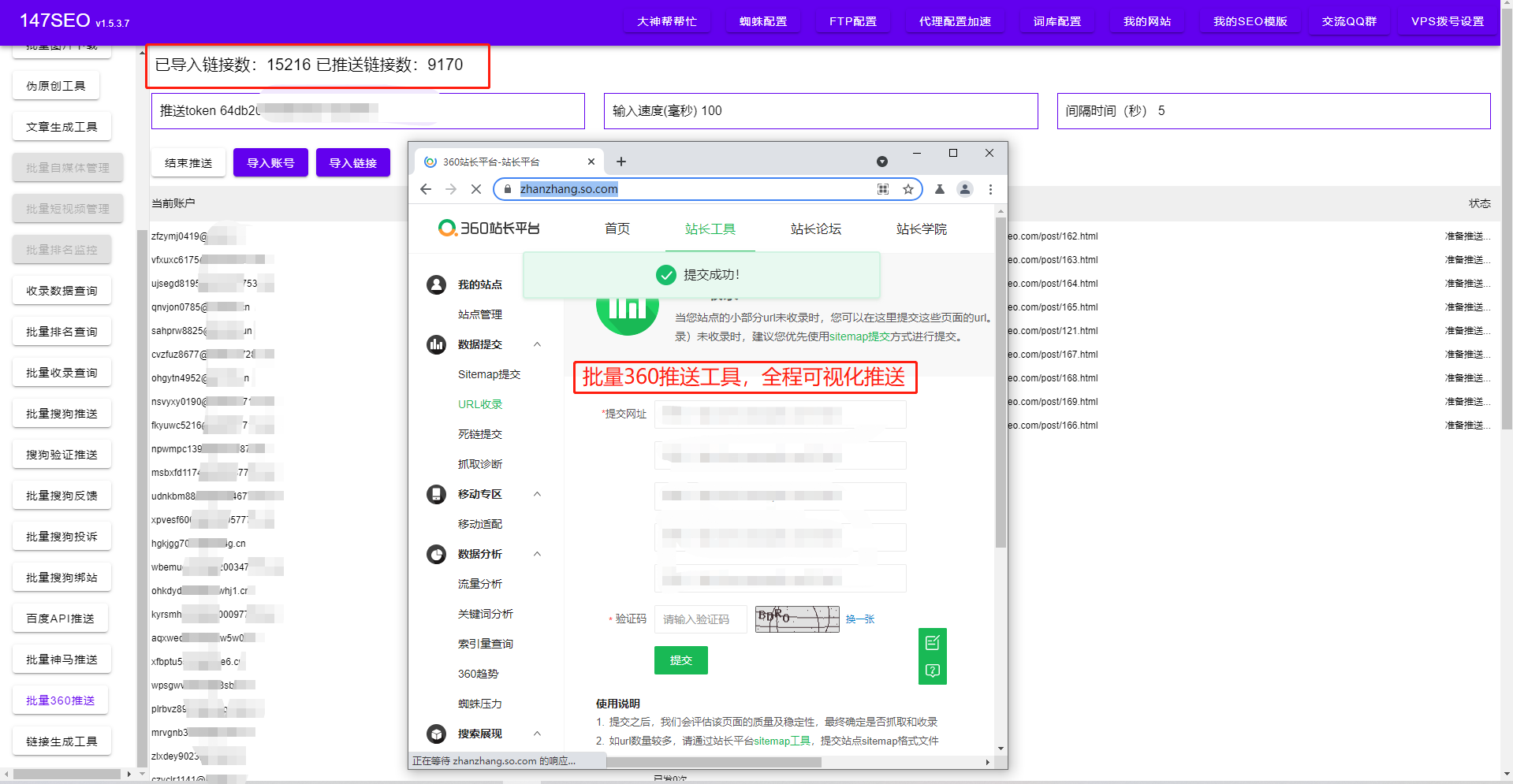Open the 站长工具 tab
Viewport: 1513px width, 784px height.
[710, 229]
